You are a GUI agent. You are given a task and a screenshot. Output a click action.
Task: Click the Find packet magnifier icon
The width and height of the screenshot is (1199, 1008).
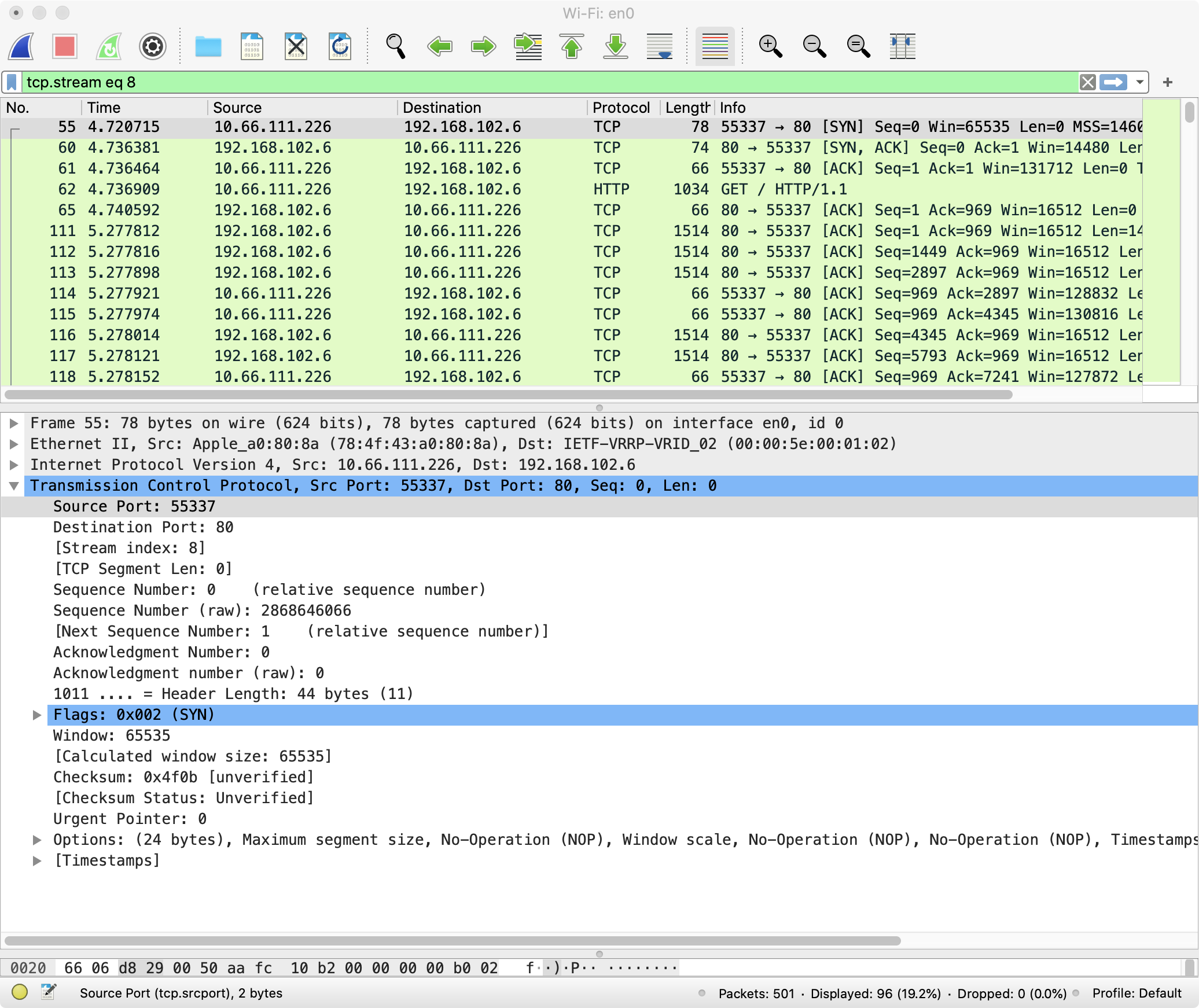tap(396, 46)
